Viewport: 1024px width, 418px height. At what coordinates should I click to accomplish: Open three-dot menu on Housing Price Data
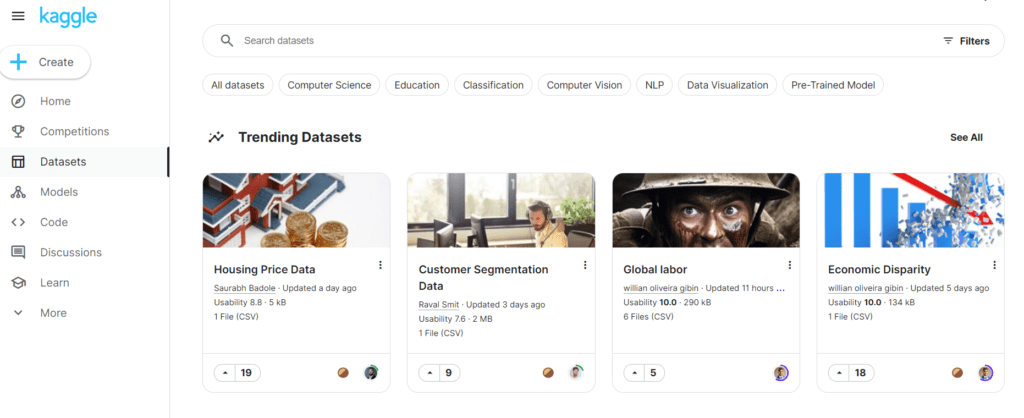point(380,265)
